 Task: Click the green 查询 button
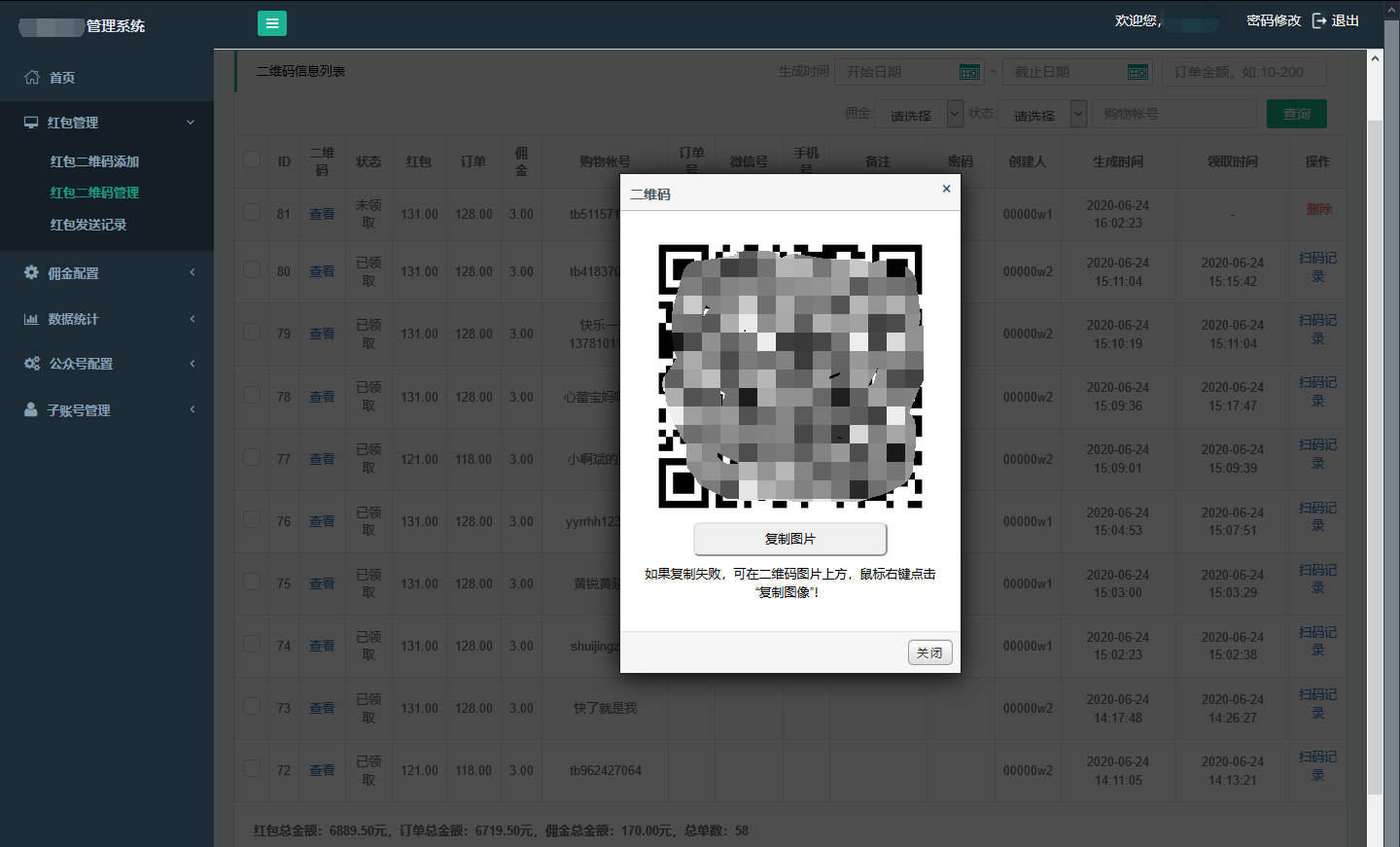1297,114
